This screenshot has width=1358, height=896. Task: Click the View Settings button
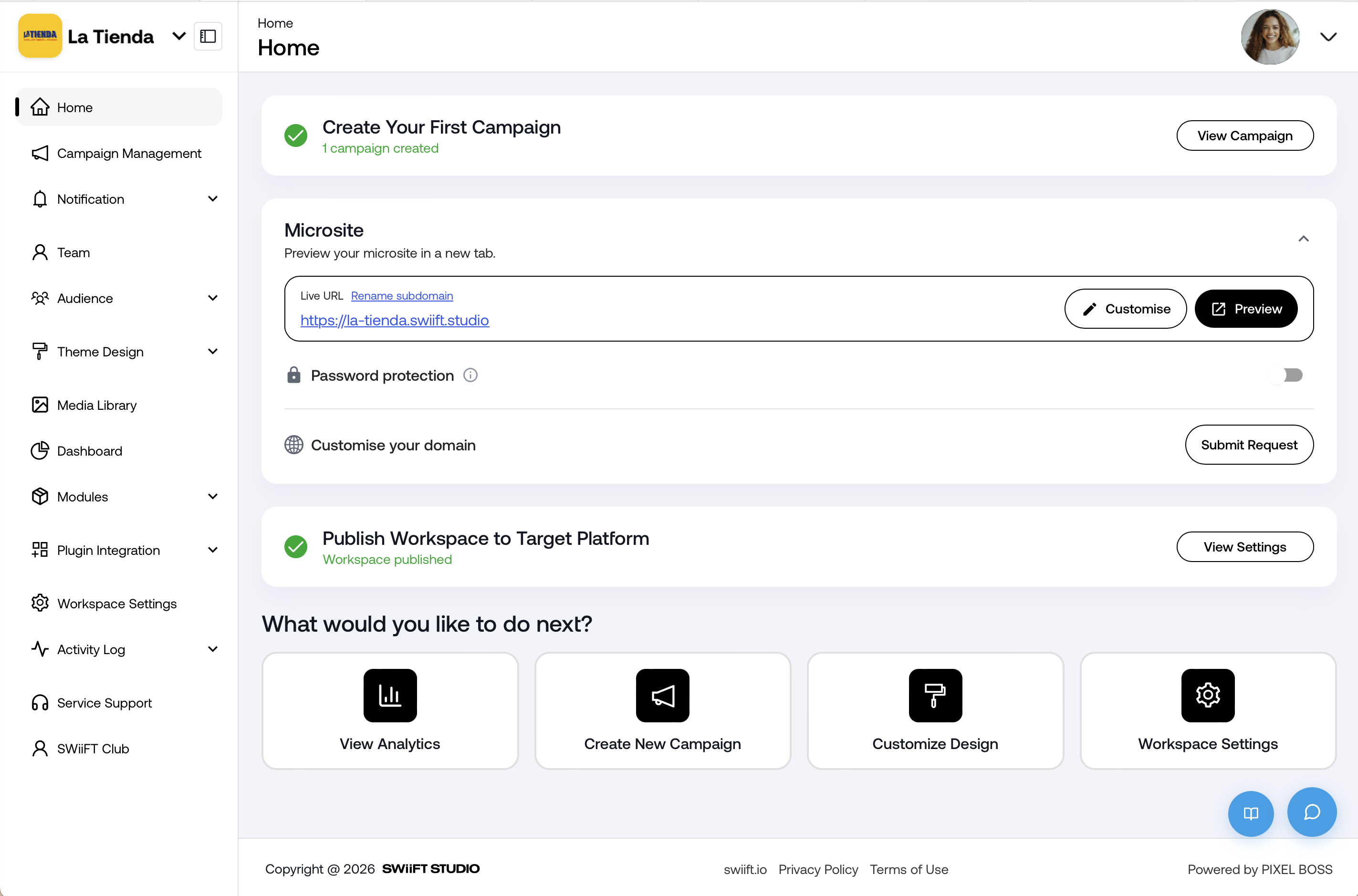point(1245,547)
